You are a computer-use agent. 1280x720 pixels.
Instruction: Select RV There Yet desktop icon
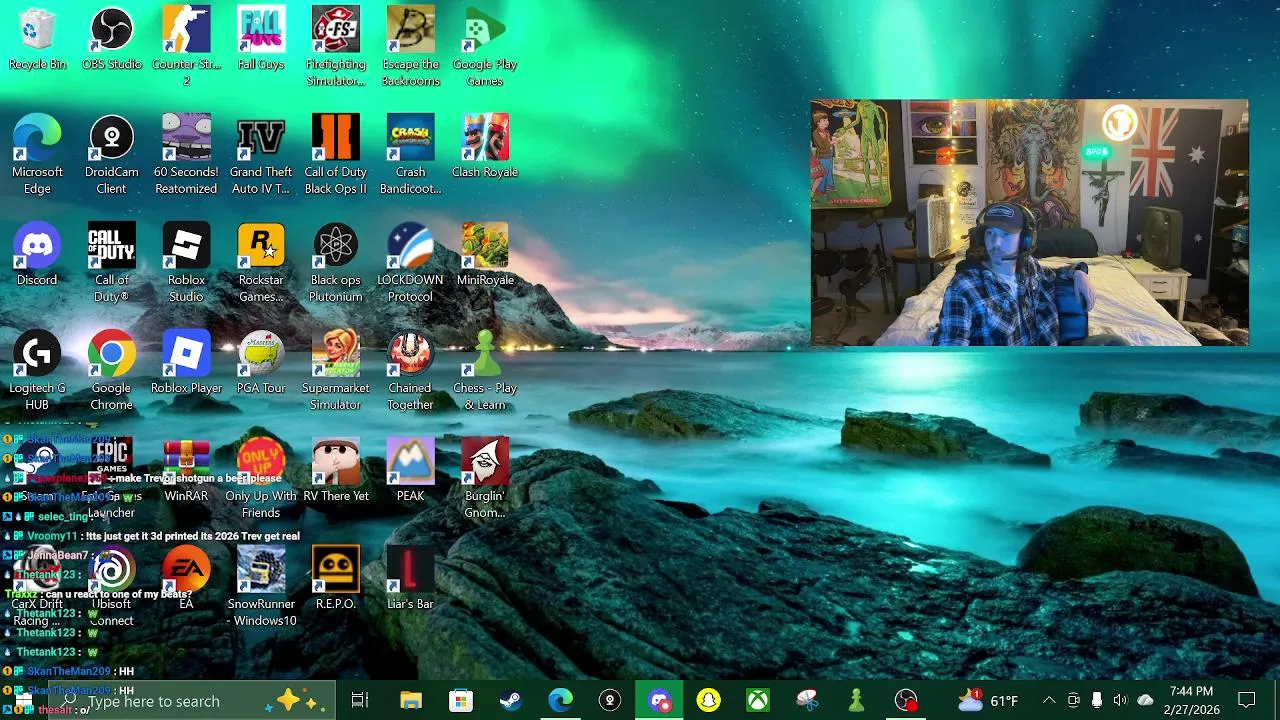click(x=336, y=471)
